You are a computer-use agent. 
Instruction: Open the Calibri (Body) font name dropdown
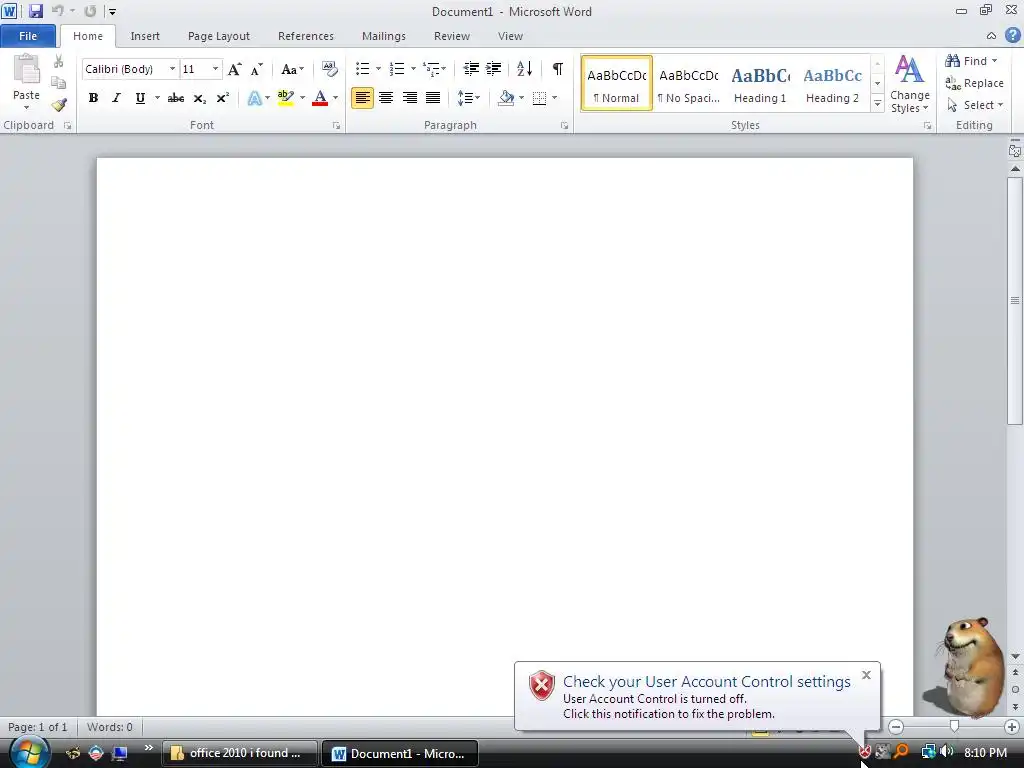tap(172, 69)
